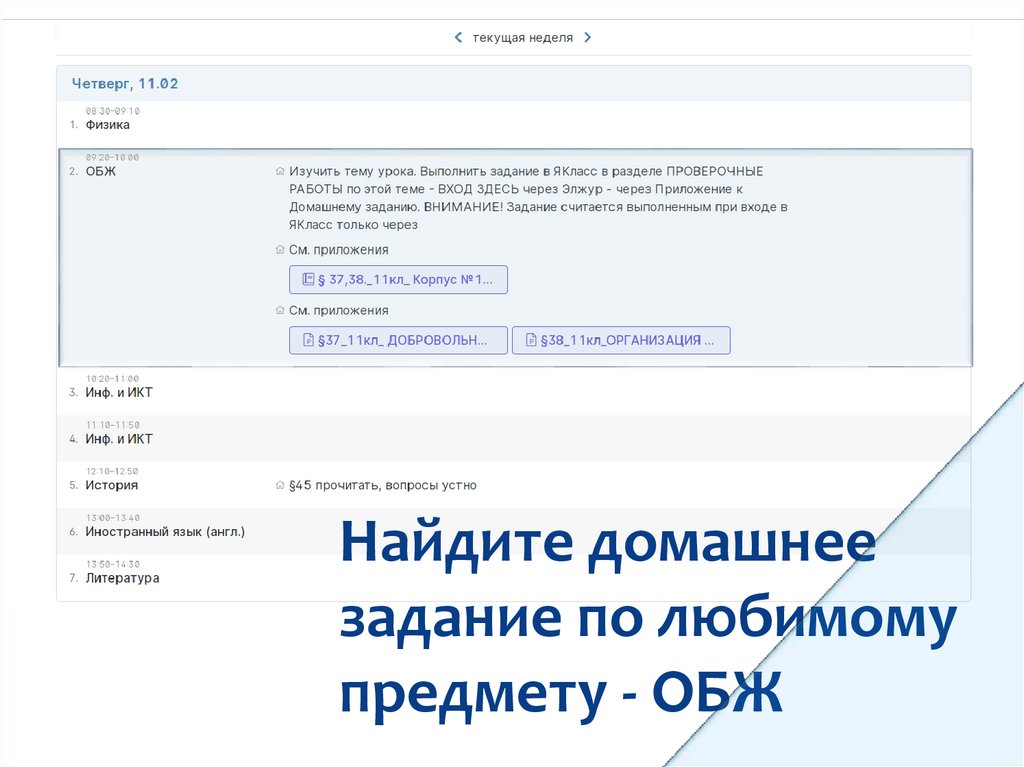
Task: Click house icon beside second См. приложения
Action: 280,311
